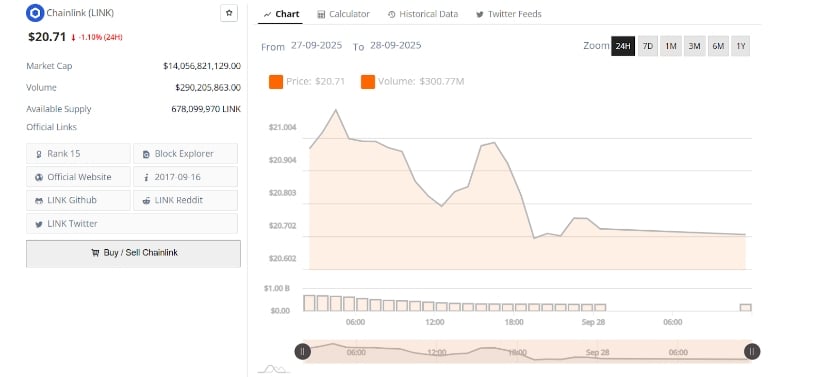
Task: Switch to the Twitter Feeds tab
Action: click(x=509, y=14)
